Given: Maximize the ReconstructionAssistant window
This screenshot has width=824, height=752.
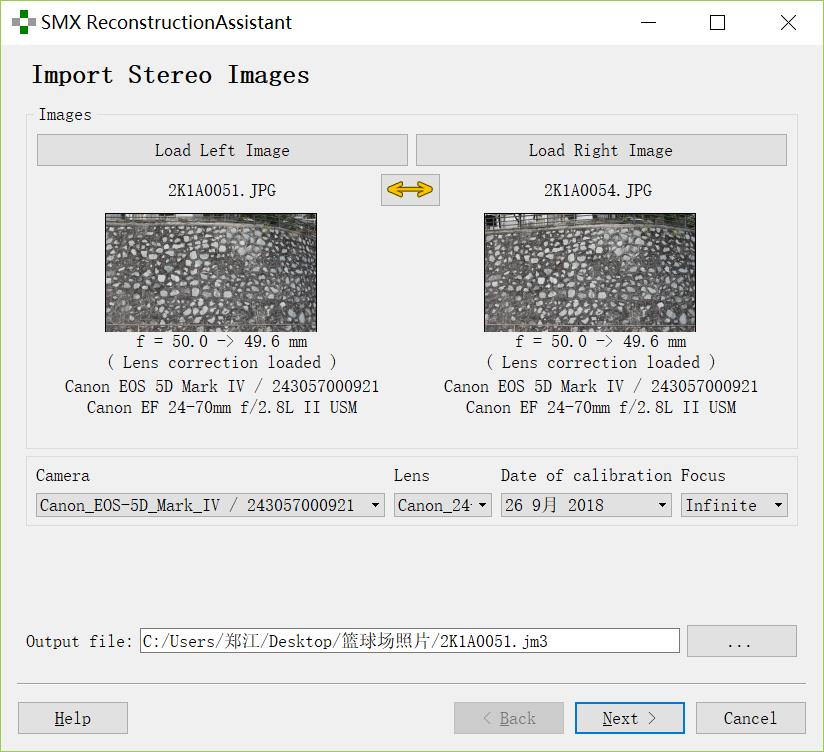Looking at the screenshot, I should [x=717, y=22].
